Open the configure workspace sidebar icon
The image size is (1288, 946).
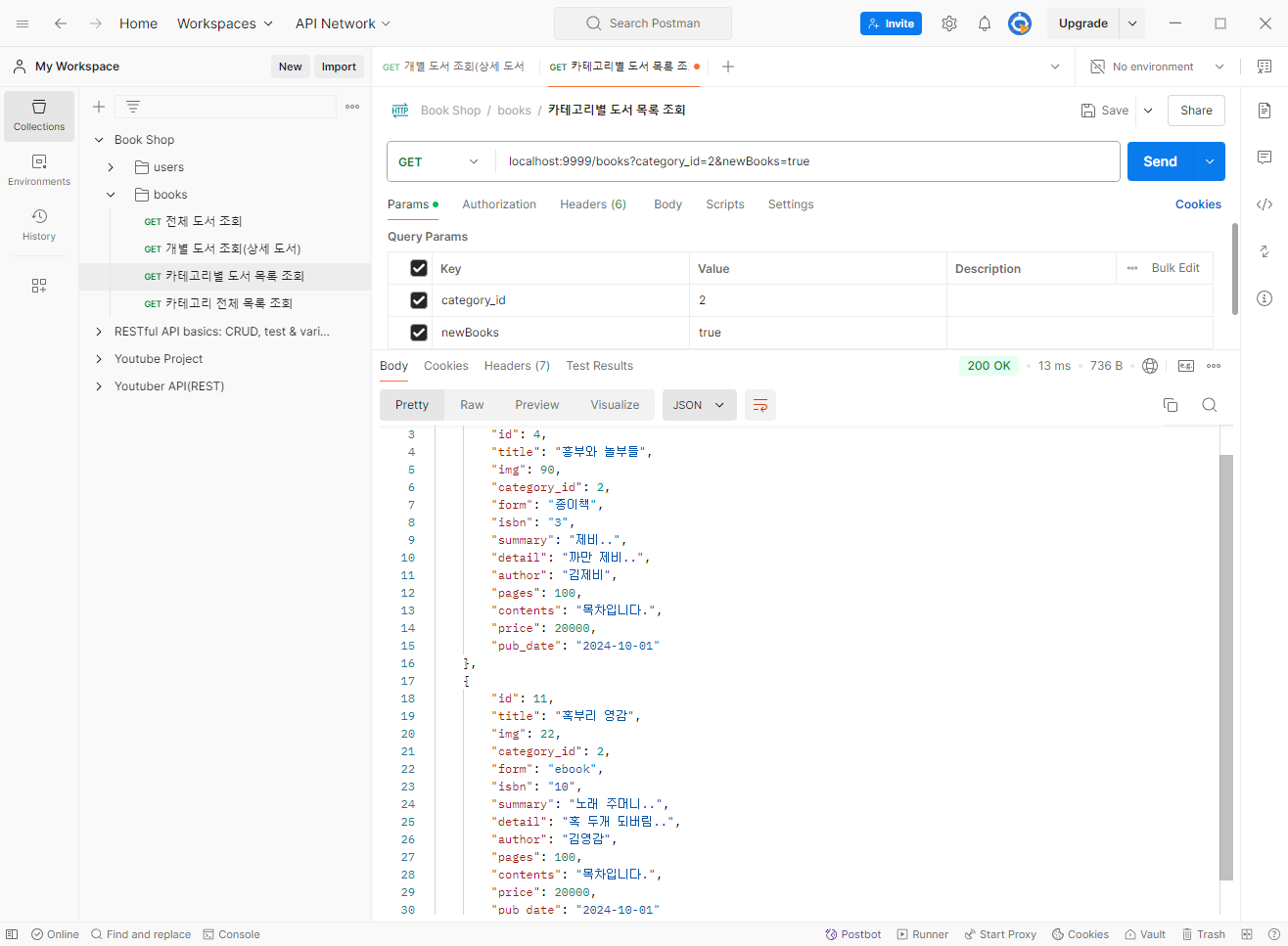click(x=39, y=286)
